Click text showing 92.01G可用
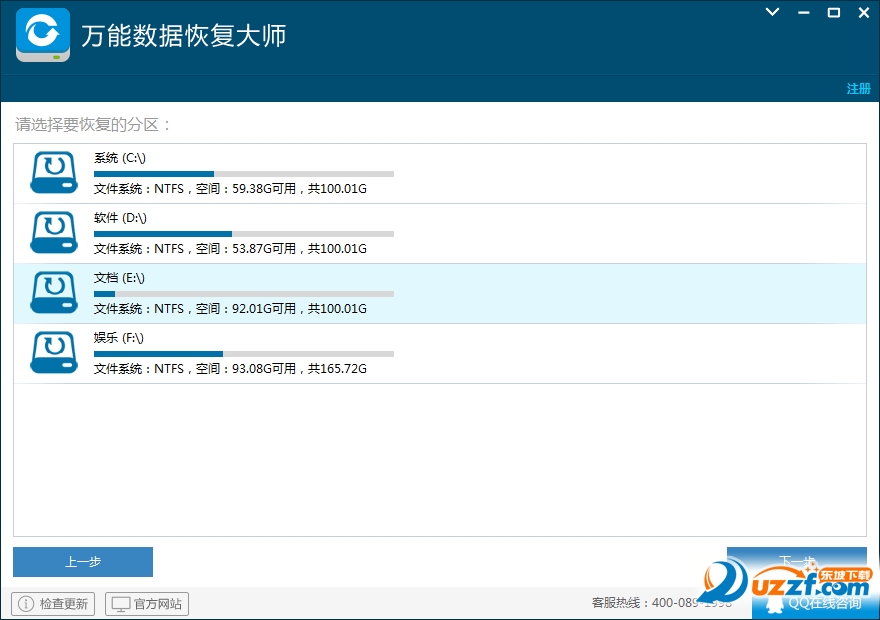 click(x=264, y=309)
